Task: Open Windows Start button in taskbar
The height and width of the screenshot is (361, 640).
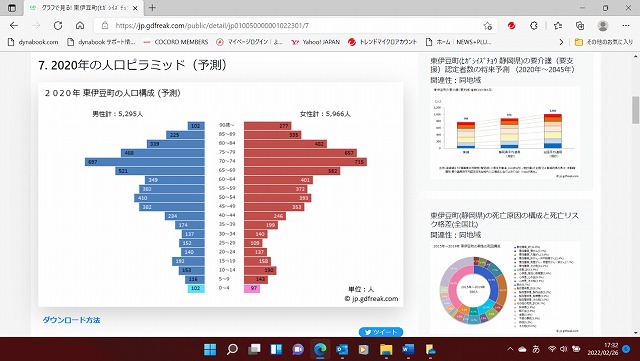Action: point(210,349)
